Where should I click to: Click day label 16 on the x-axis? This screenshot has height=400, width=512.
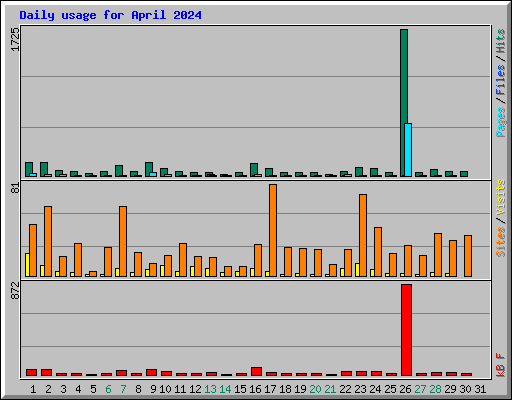(x=255, y=389)
